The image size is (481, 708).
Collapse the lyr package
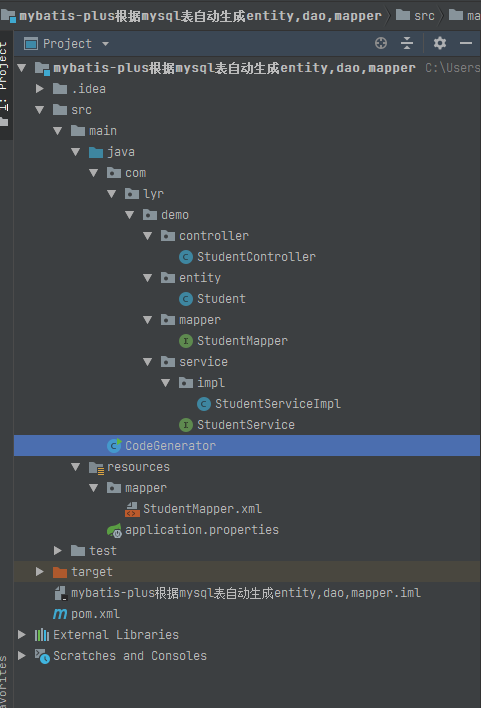(x=112, y=194)
